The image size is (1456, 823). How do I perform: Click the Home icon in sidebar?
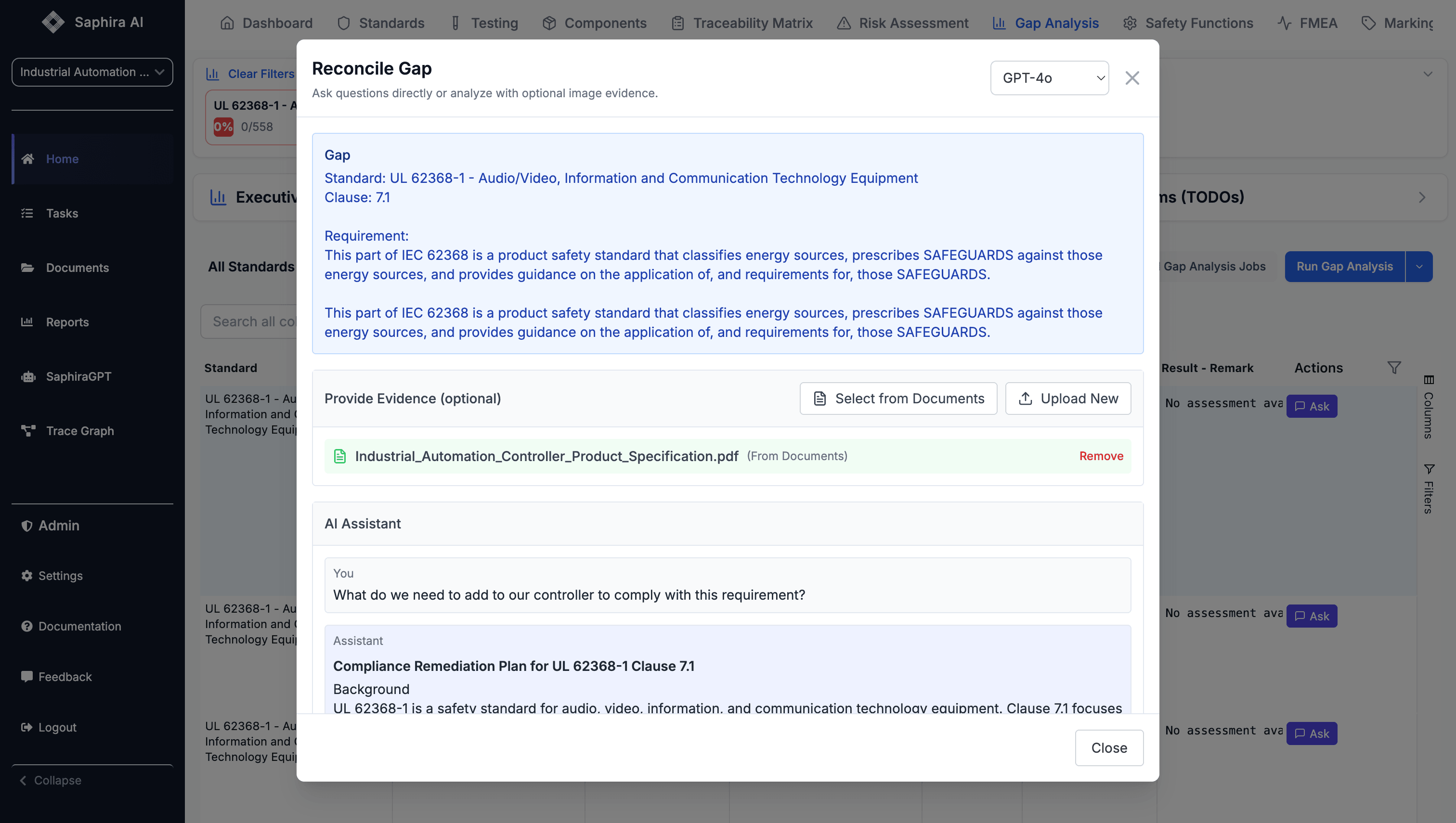28,159
